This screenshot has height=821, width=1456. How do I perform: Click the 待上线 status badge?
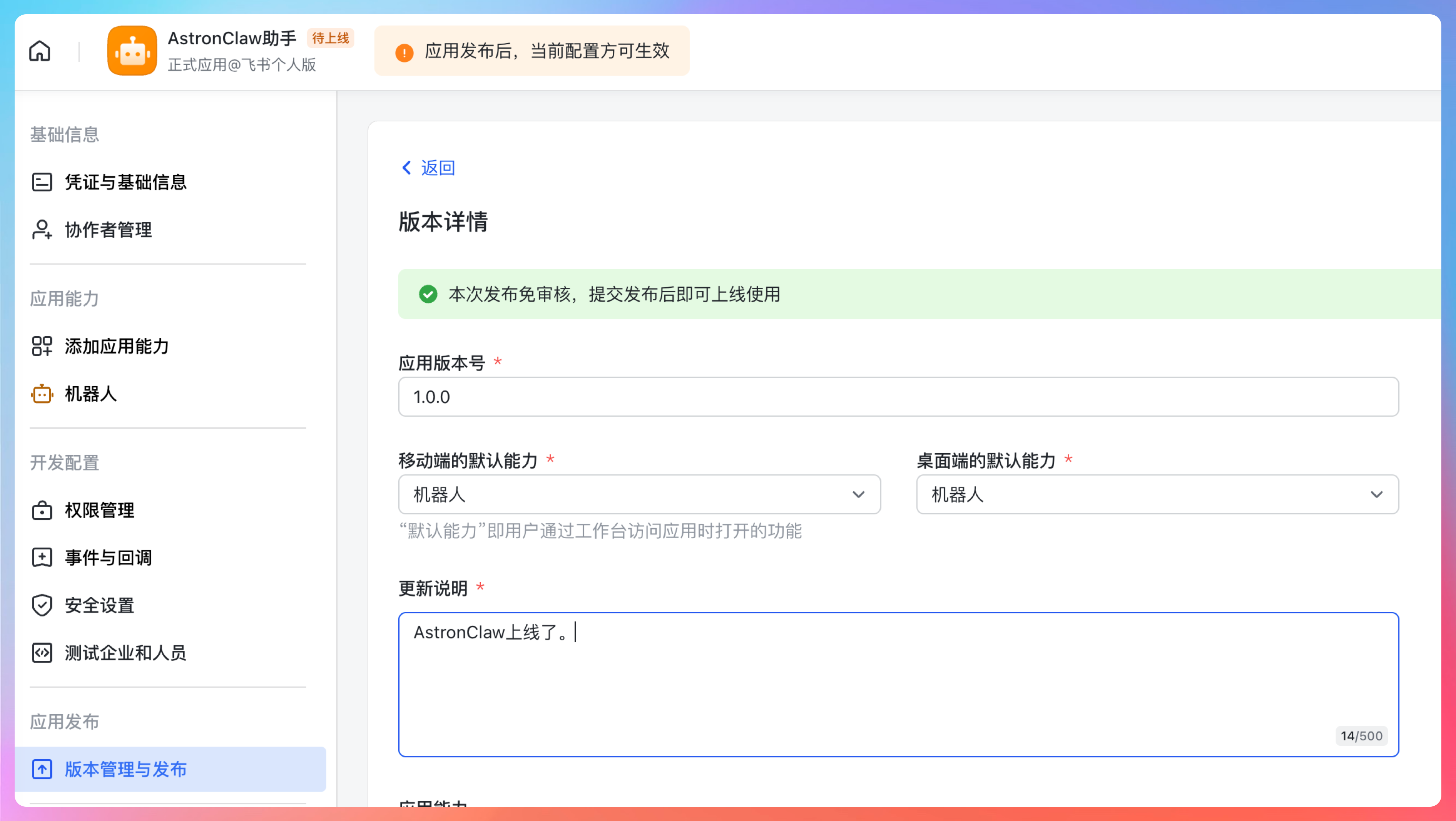point(331,38)
